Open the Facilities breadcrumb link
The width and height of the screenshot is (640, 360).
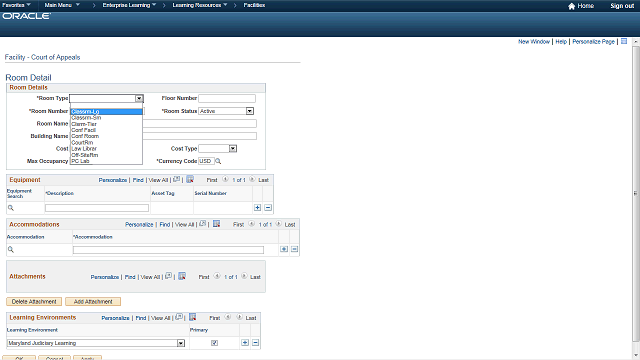[x=254, y=5]
